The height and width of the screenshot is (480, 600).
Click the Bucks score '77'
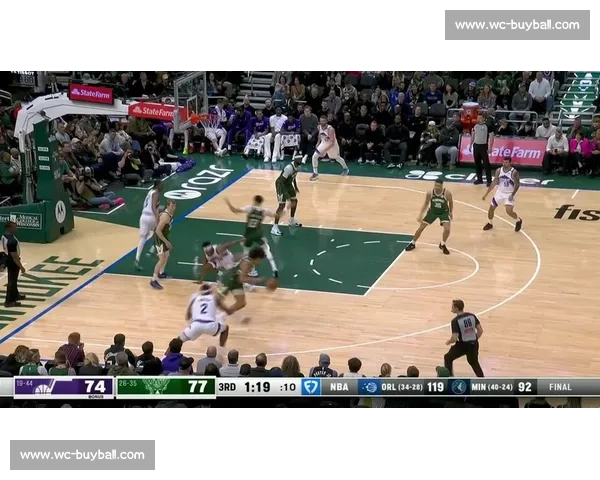197,387
